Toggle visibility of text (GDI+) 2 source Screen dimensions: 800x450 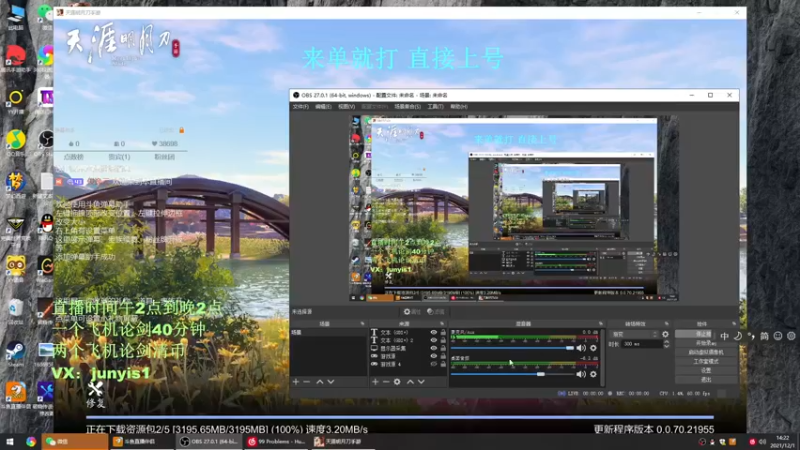tap(434, 340)
